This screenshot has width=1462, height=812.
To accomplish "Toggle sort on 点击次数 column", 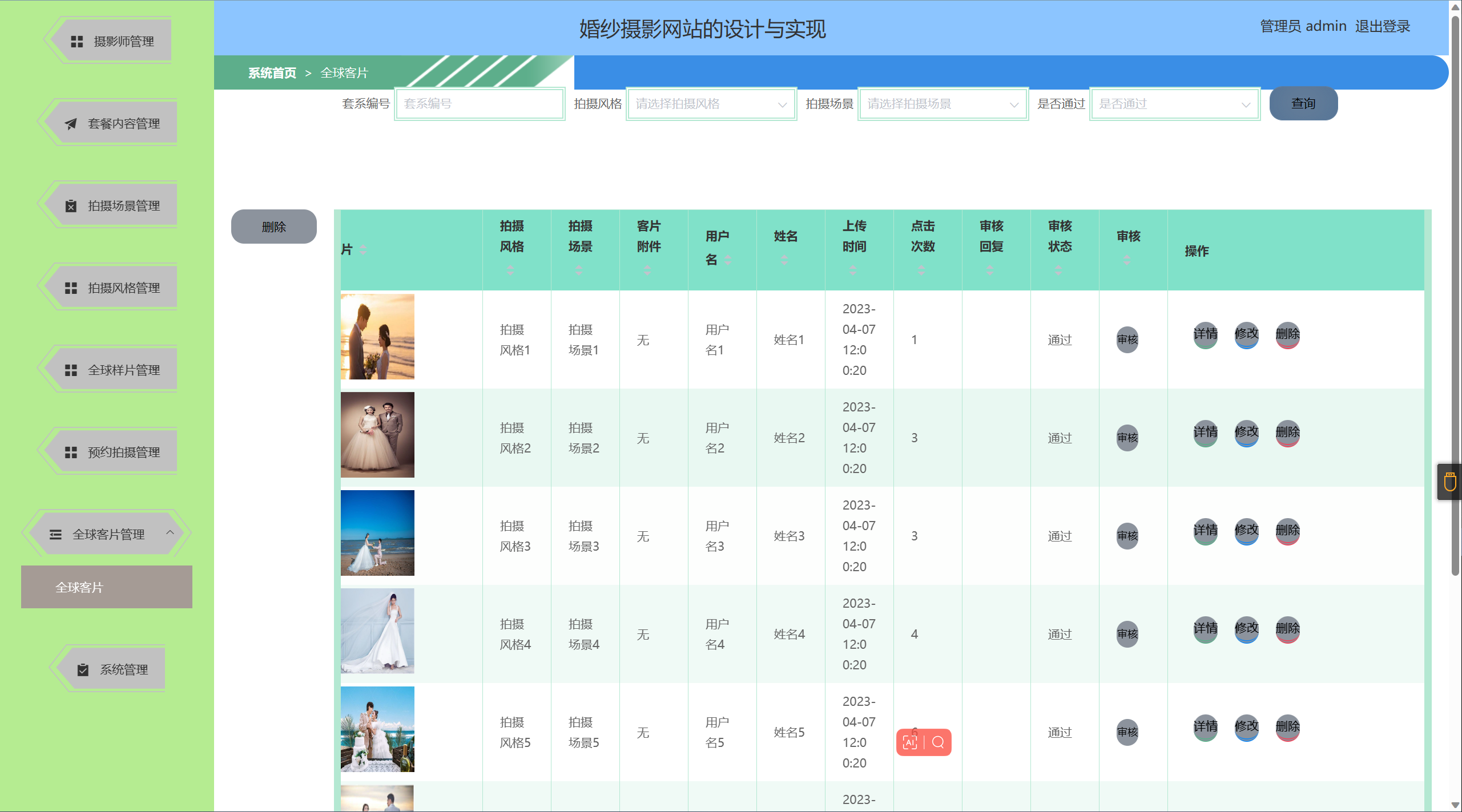I will coord(921,270).
